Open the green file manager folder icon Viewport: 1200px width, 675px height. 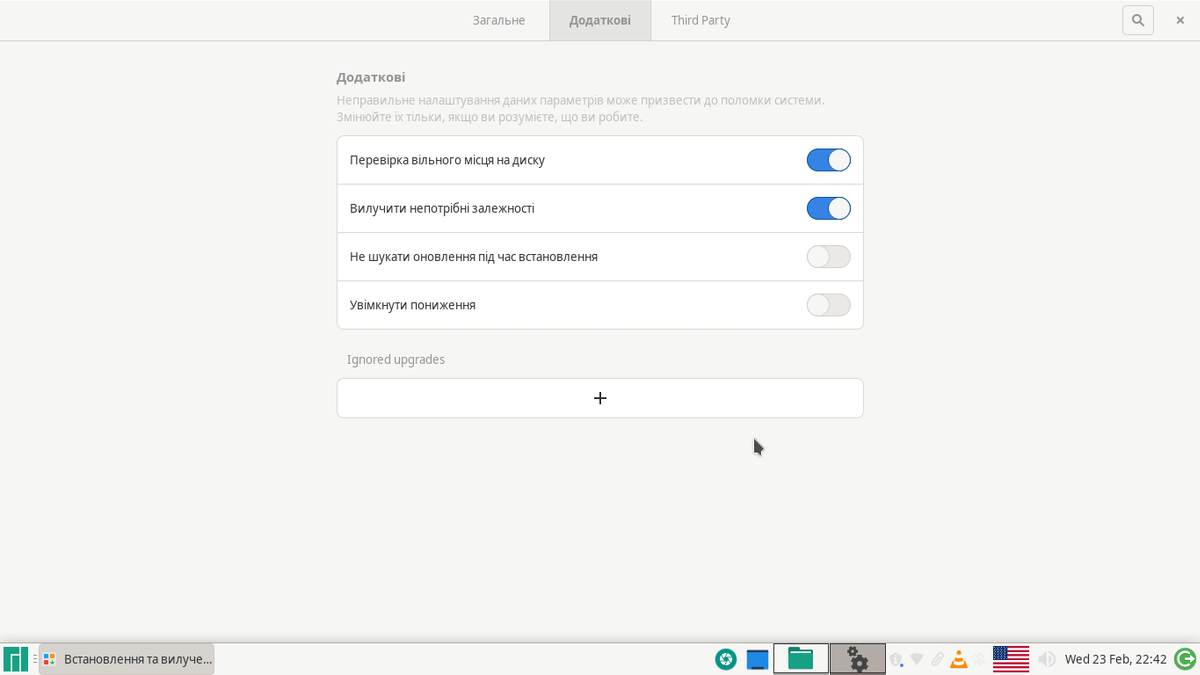[801, 659]
